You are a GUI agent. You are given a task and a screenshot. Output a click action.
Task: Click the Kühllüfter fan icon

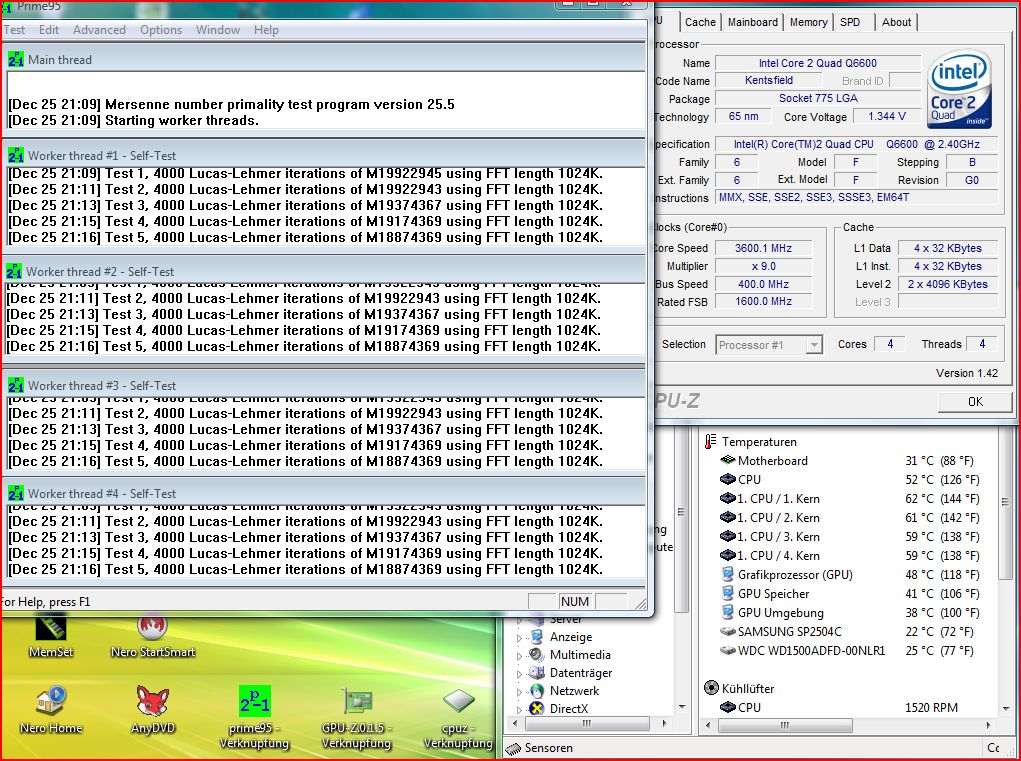(711, 688)
